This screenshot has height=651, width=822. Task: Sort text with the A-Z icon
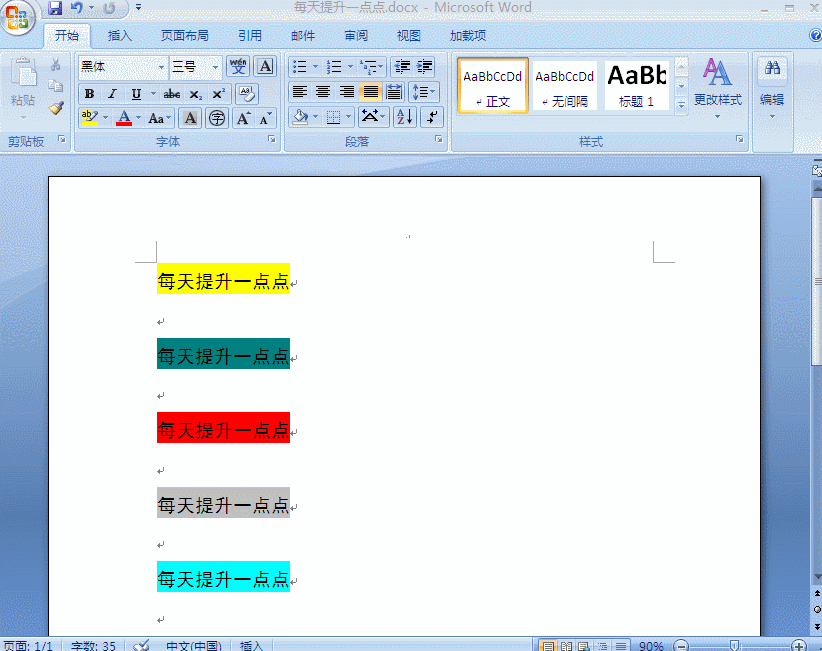(404, 117)
